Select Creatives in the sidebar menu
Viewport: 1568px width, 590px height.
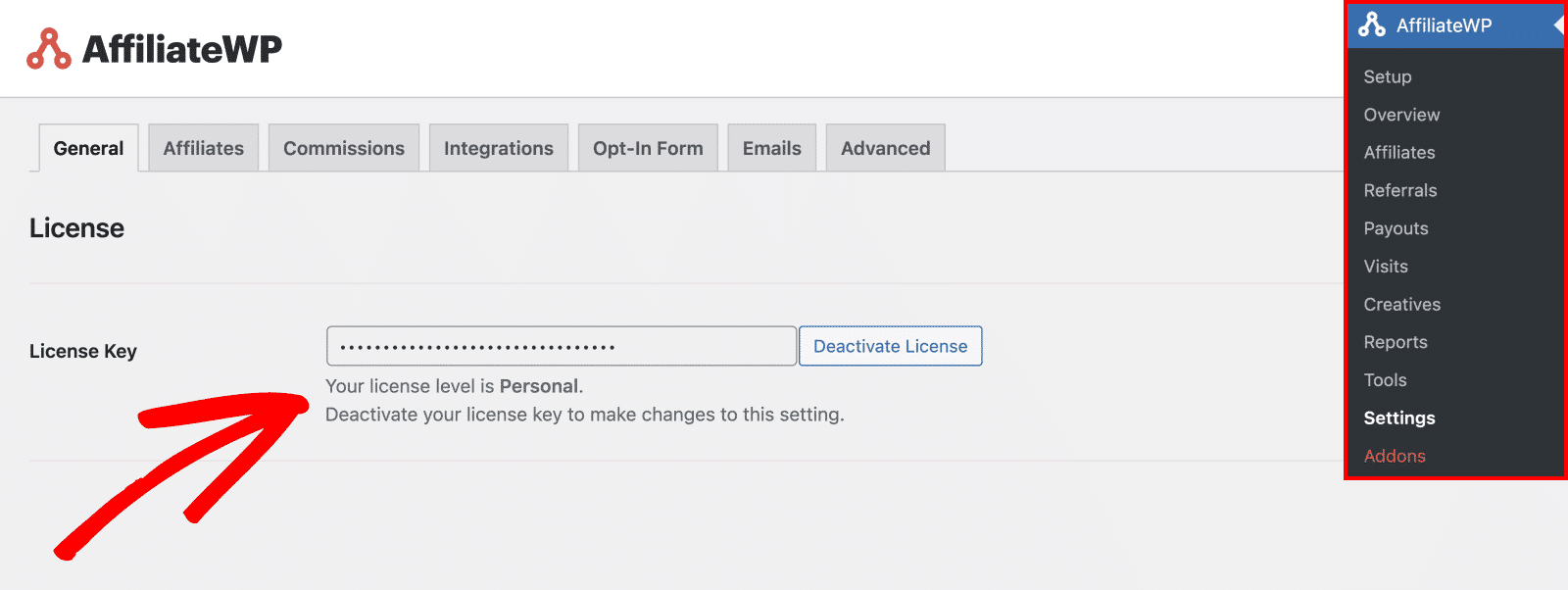coord(1402,304)
